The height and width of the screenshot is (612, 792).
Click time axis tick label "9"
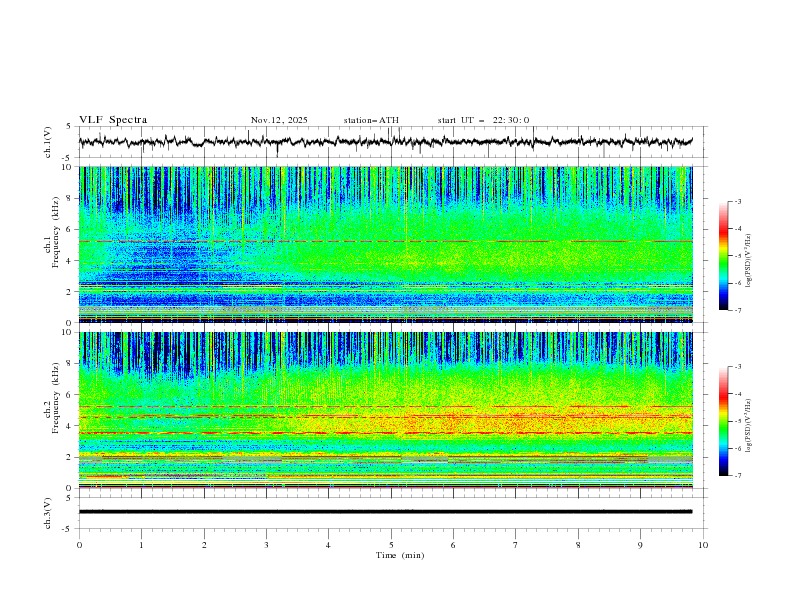pyautogui.click(x=640, y=545)
